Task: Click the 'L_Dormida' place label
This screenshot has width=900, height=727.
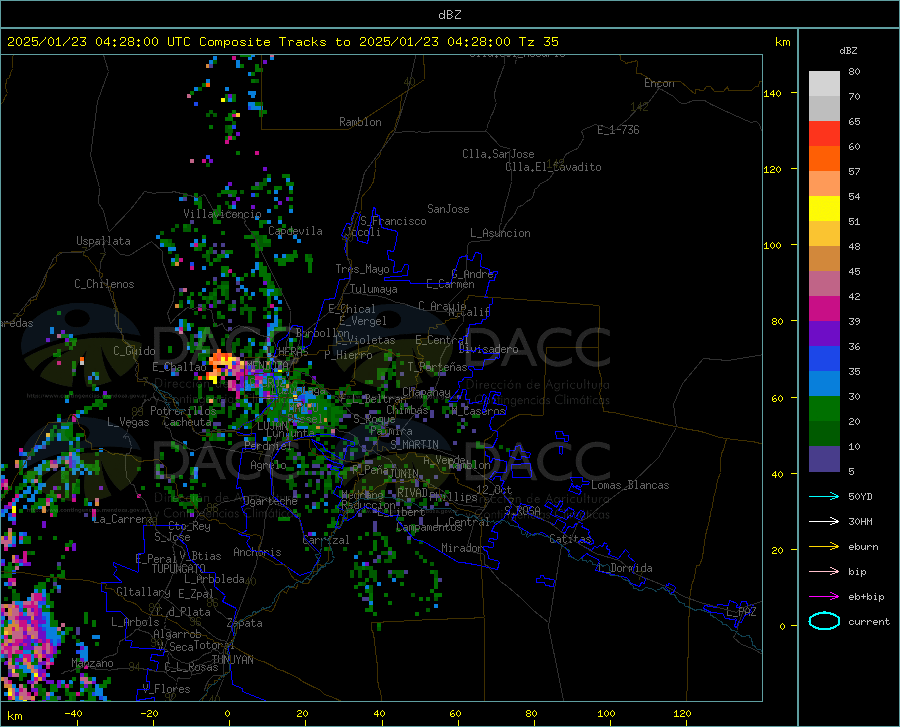Action: [x=624, y=568]
